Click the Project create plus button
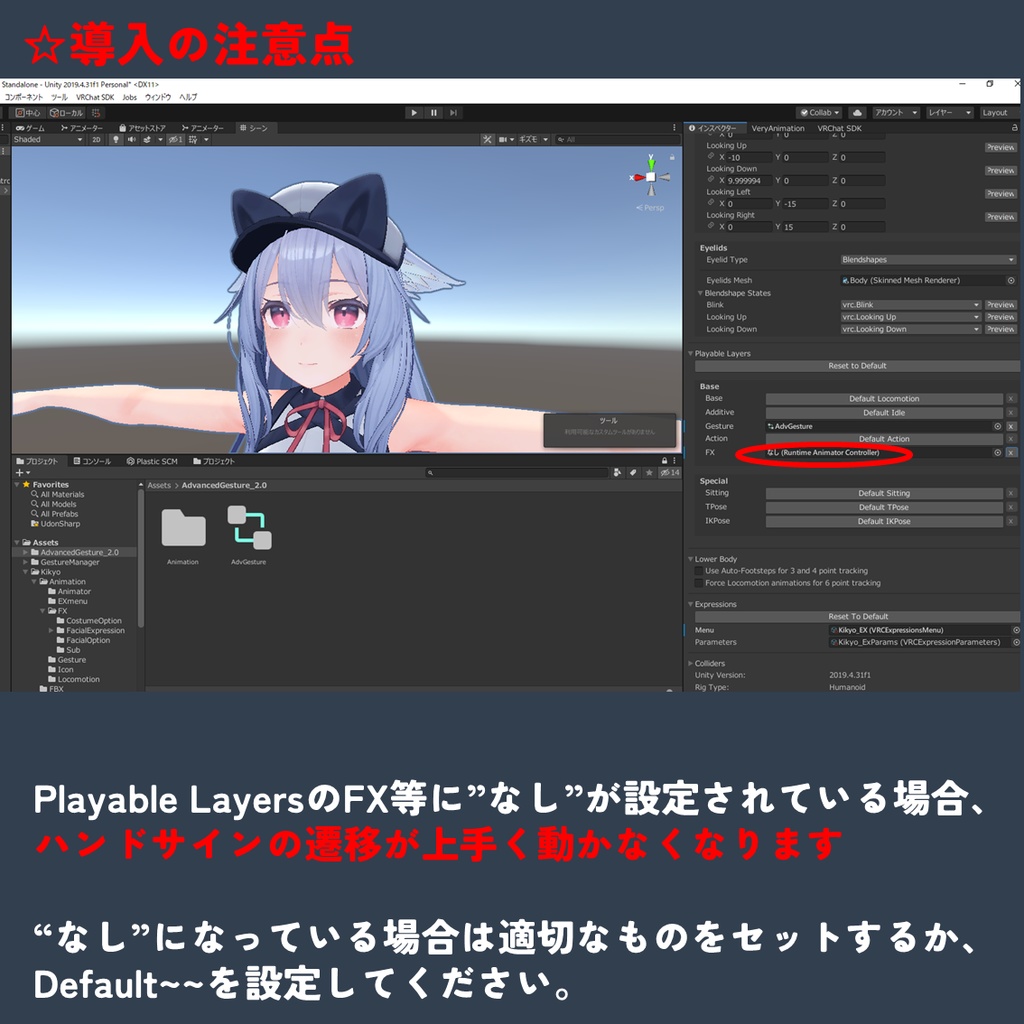Screen dimensions: 1024x1024 pyautogui.click(x=22, y=473)
